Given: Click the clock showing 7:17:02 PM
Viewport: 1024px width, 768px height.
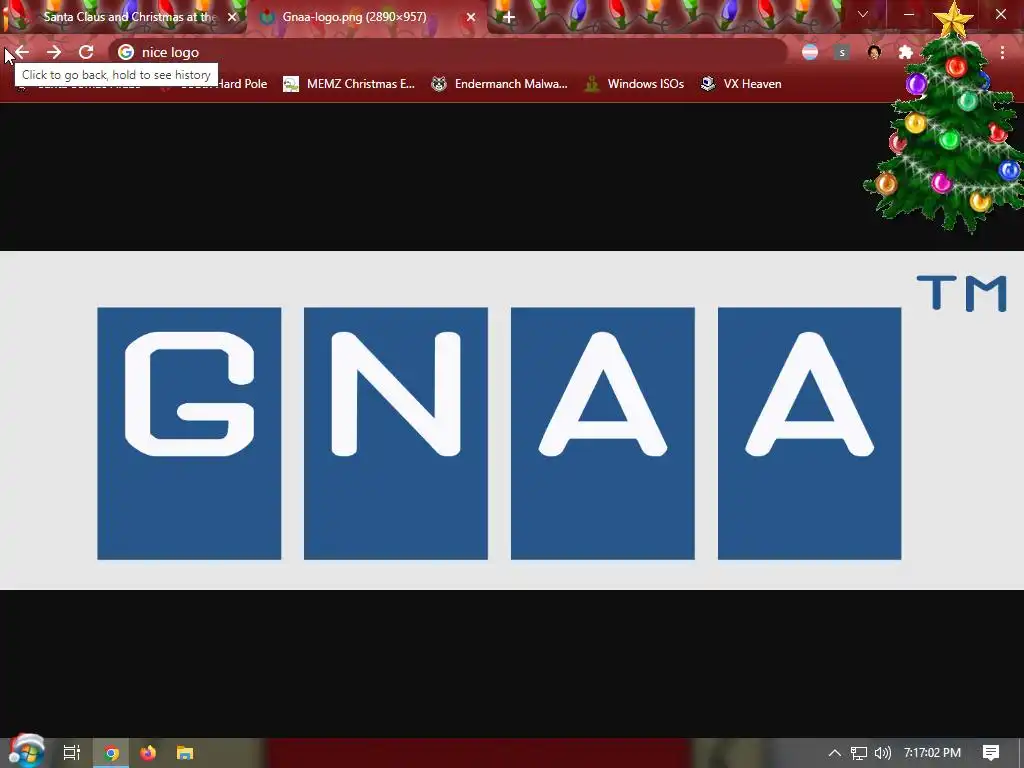Looking at the screenshot, I should pyautogui.click(x=933, y=753).
